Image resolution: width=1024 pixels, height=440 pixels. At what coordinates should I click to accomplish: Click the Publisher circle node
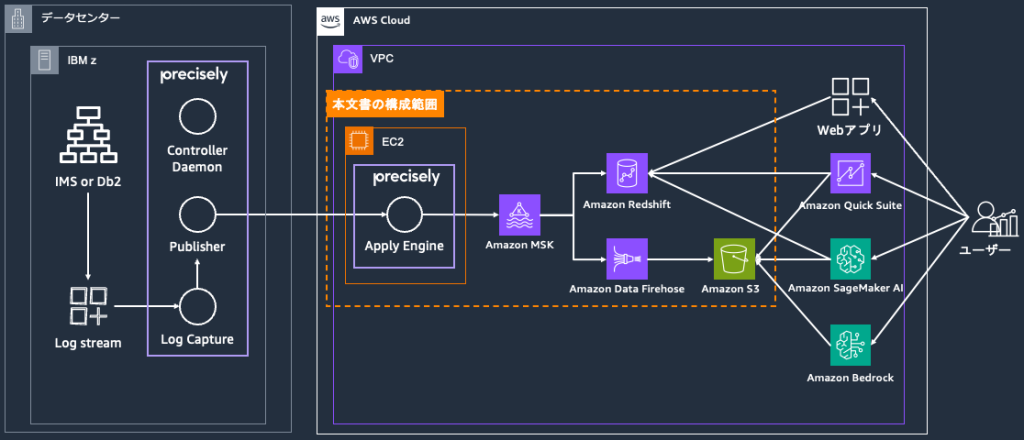click(197, 215)
